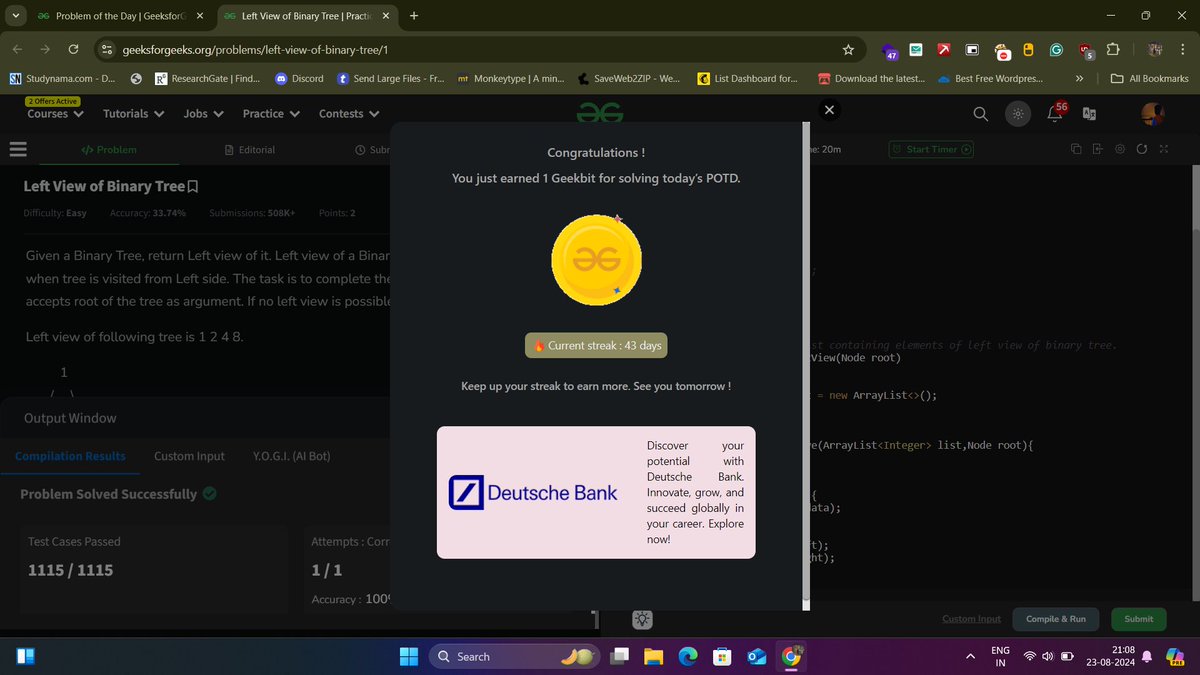Launch Microsoft Edge from the taskbar
Image resolution: width=1200 pixels, height=675 pixels.
click(688, 656)
